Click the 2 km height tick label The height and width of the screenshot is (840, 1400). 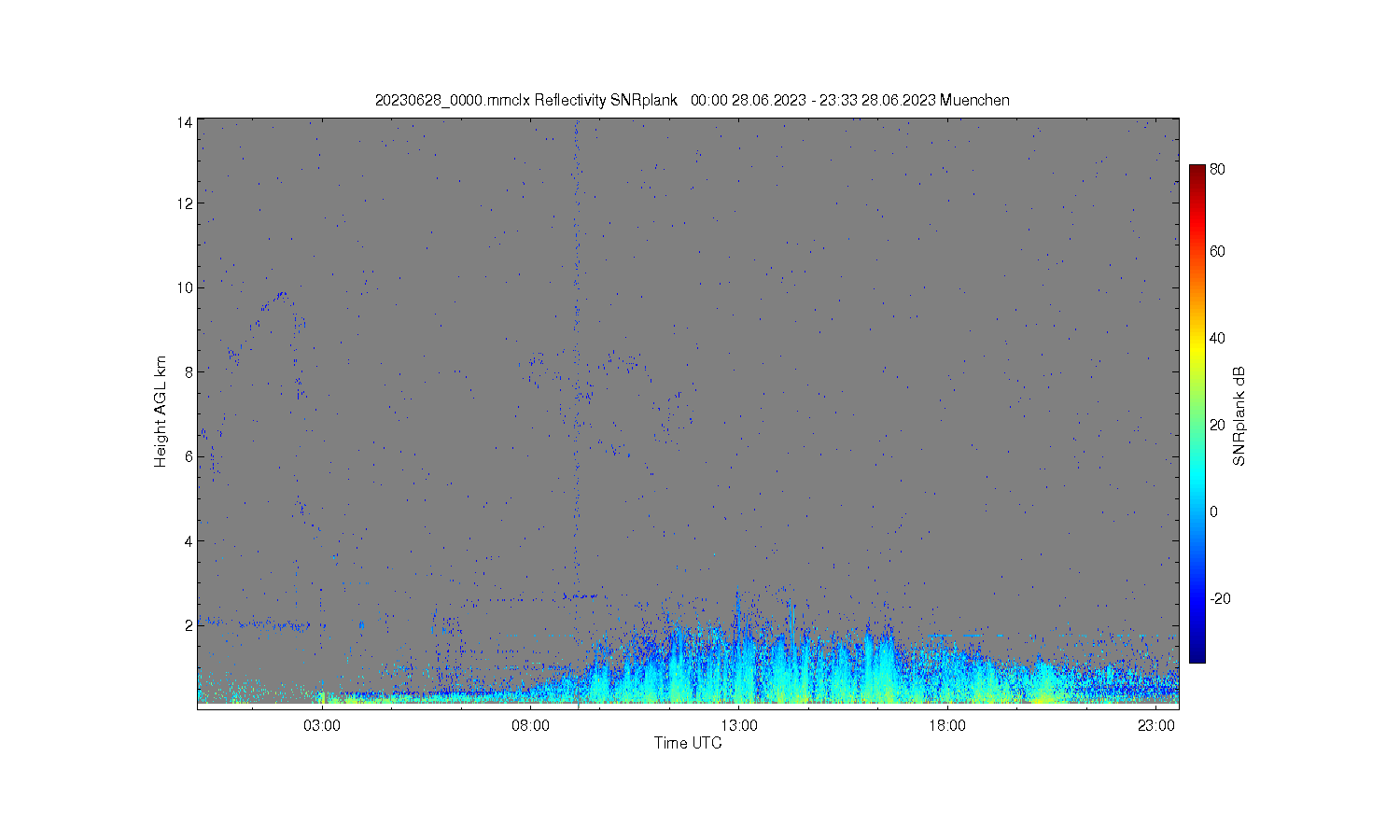point(189,625)
